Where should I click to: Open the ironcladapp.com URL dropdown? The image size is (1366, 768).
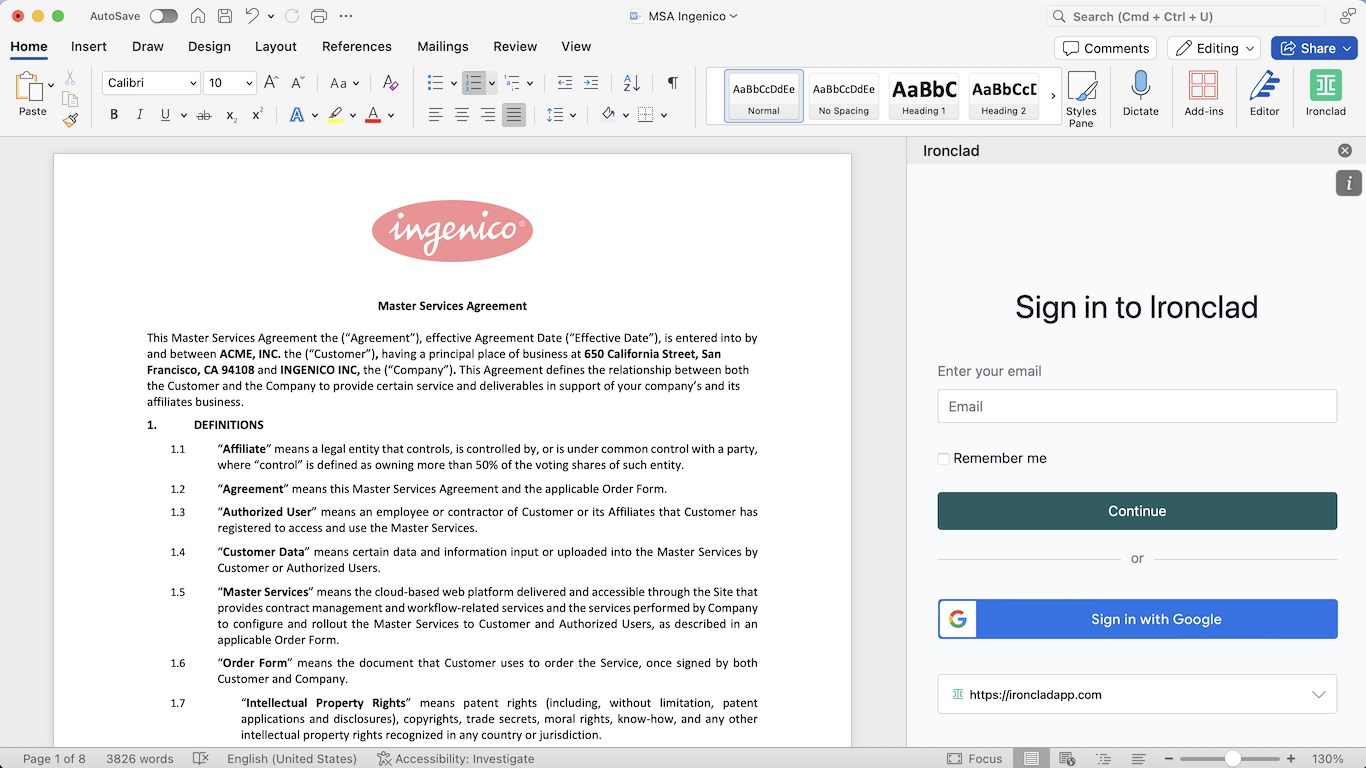[1137, 694]
